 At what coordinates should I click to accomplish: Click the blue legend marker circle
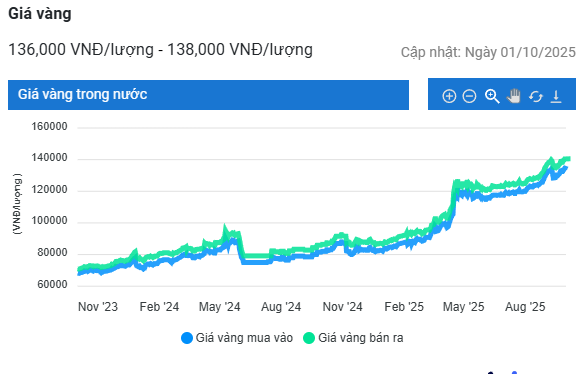pyautogui.click(x=187, y=338)
